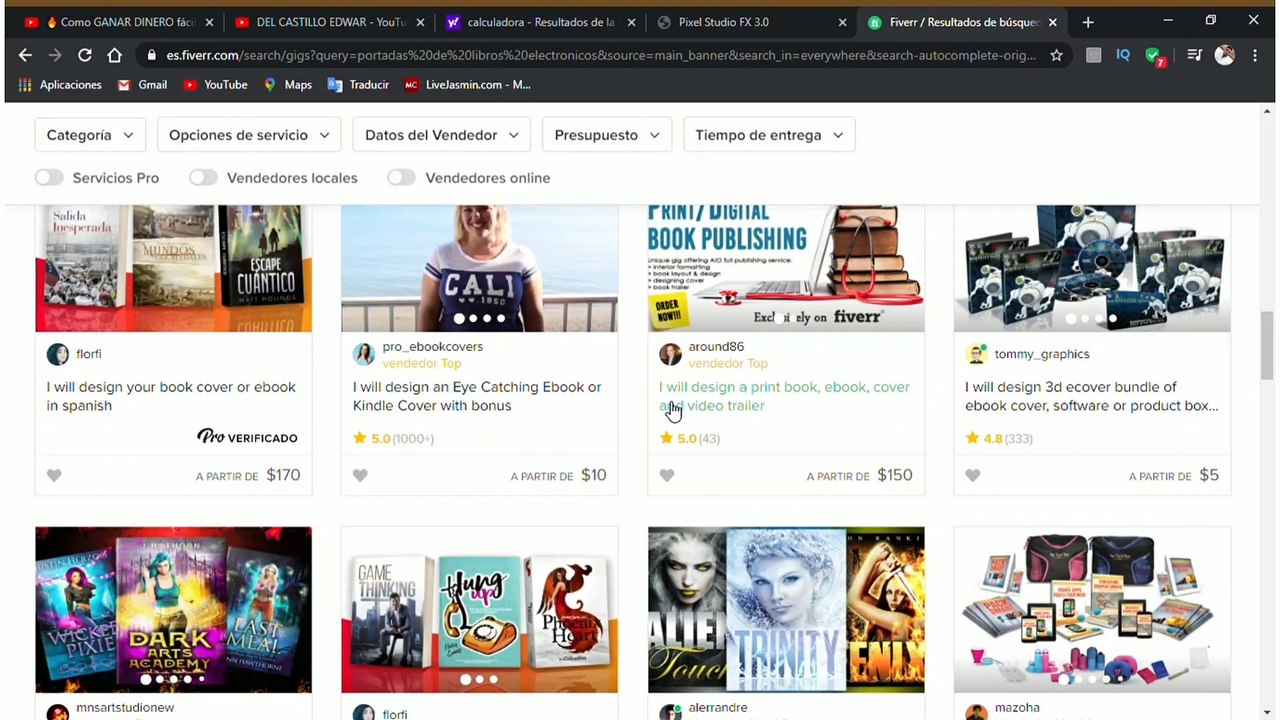Open the Presupuesto budget dropdown
Image resolution: width=1280 pixels, height=720 pixels.
click(x=607, y=135)
